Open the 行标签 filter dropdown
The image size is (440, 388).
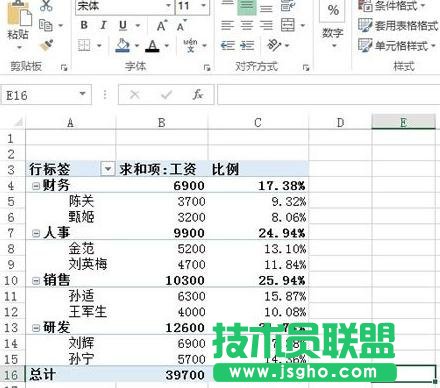pyautogui.click(x=108, y=169)
